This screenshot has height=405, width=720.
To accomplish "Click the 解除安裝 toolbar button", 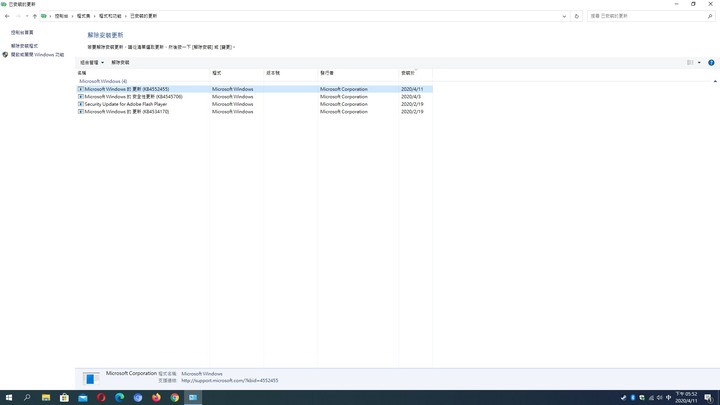I will (120, 62).
